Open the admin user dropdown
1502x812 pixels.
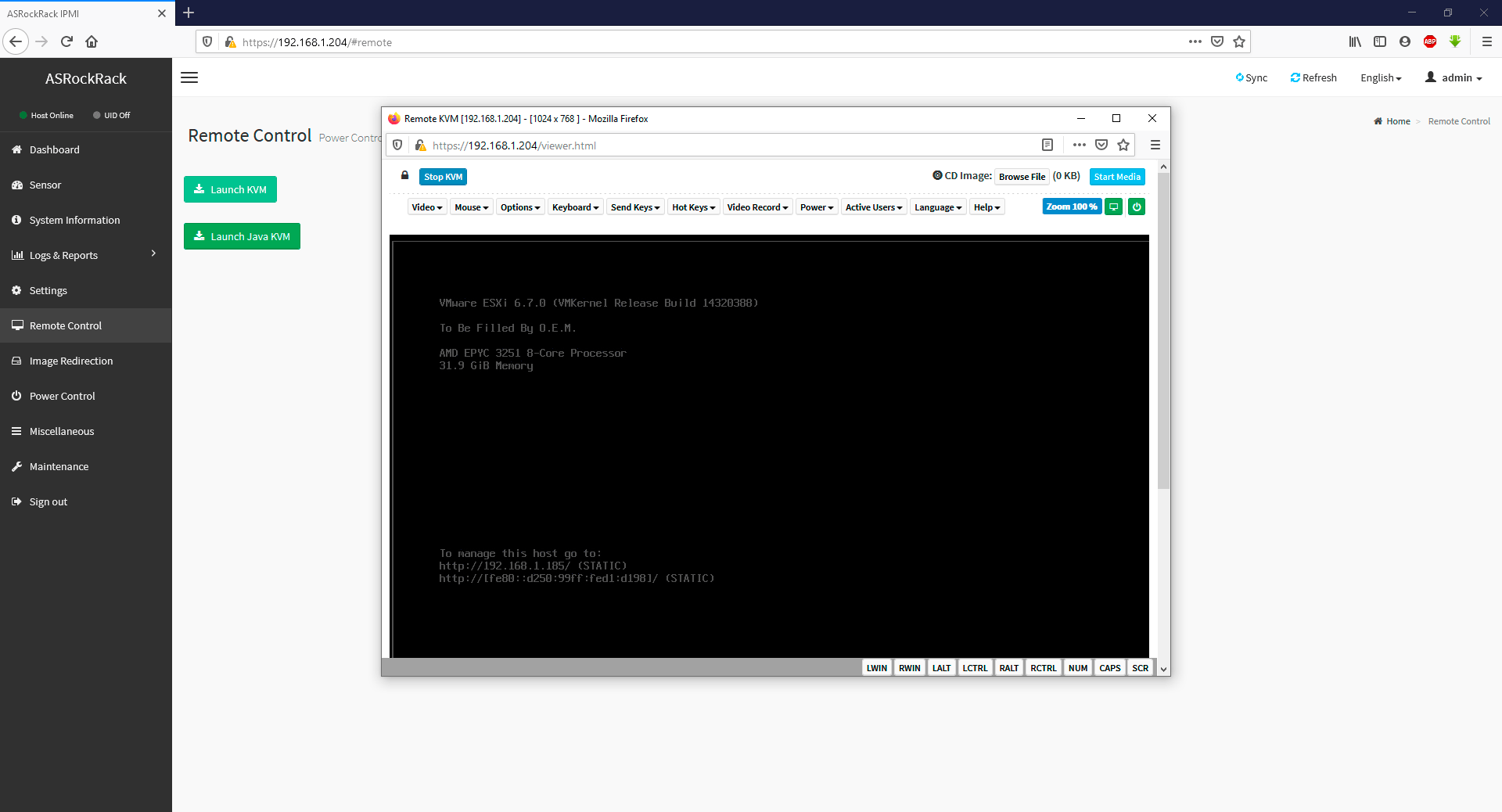coord(1453,77)
